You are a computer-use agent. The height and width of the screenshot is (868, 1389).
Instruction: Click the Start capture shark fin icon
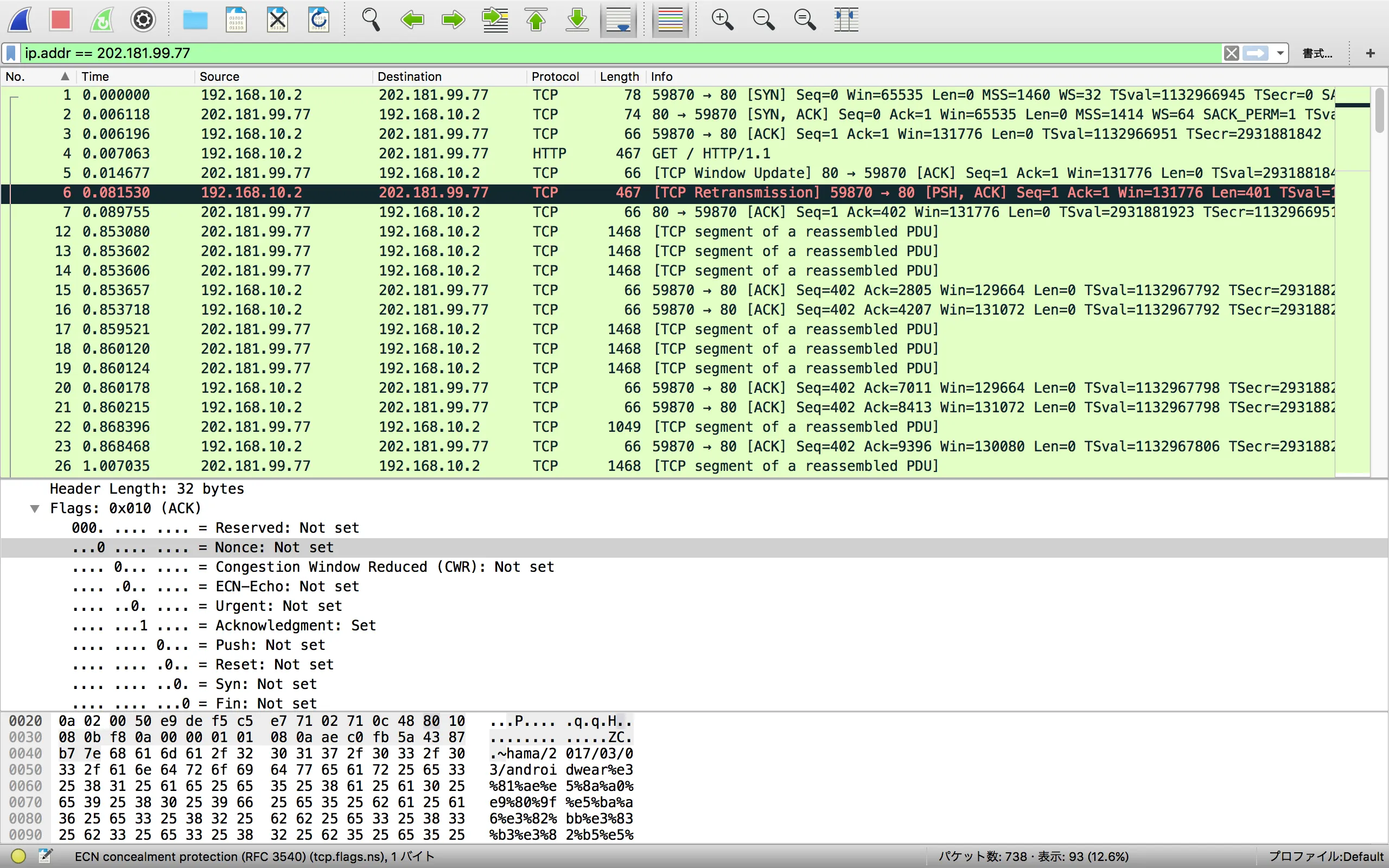coord(20,20)
